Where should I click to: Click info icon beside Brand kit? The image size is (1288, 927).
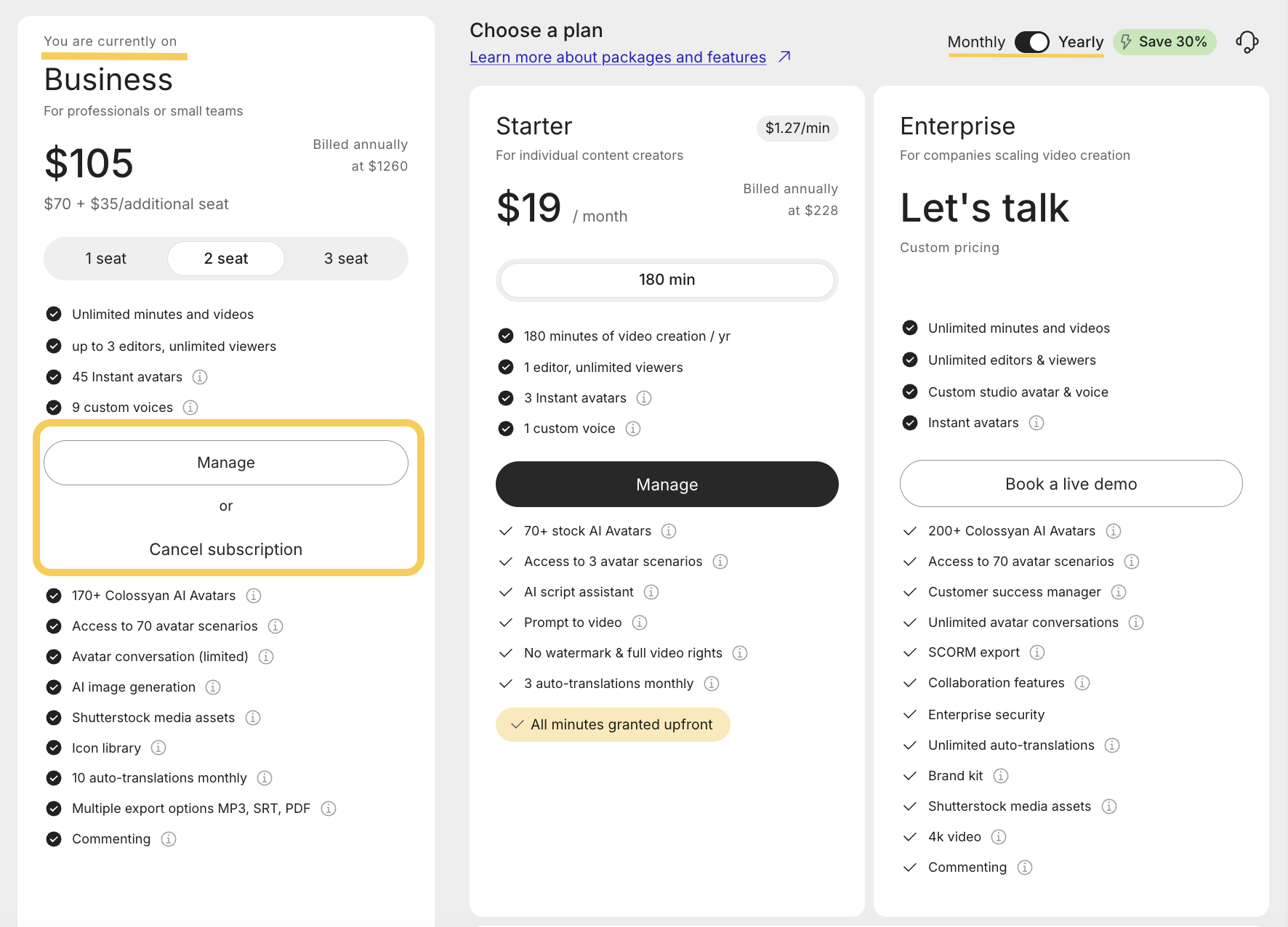(1001, 776)
